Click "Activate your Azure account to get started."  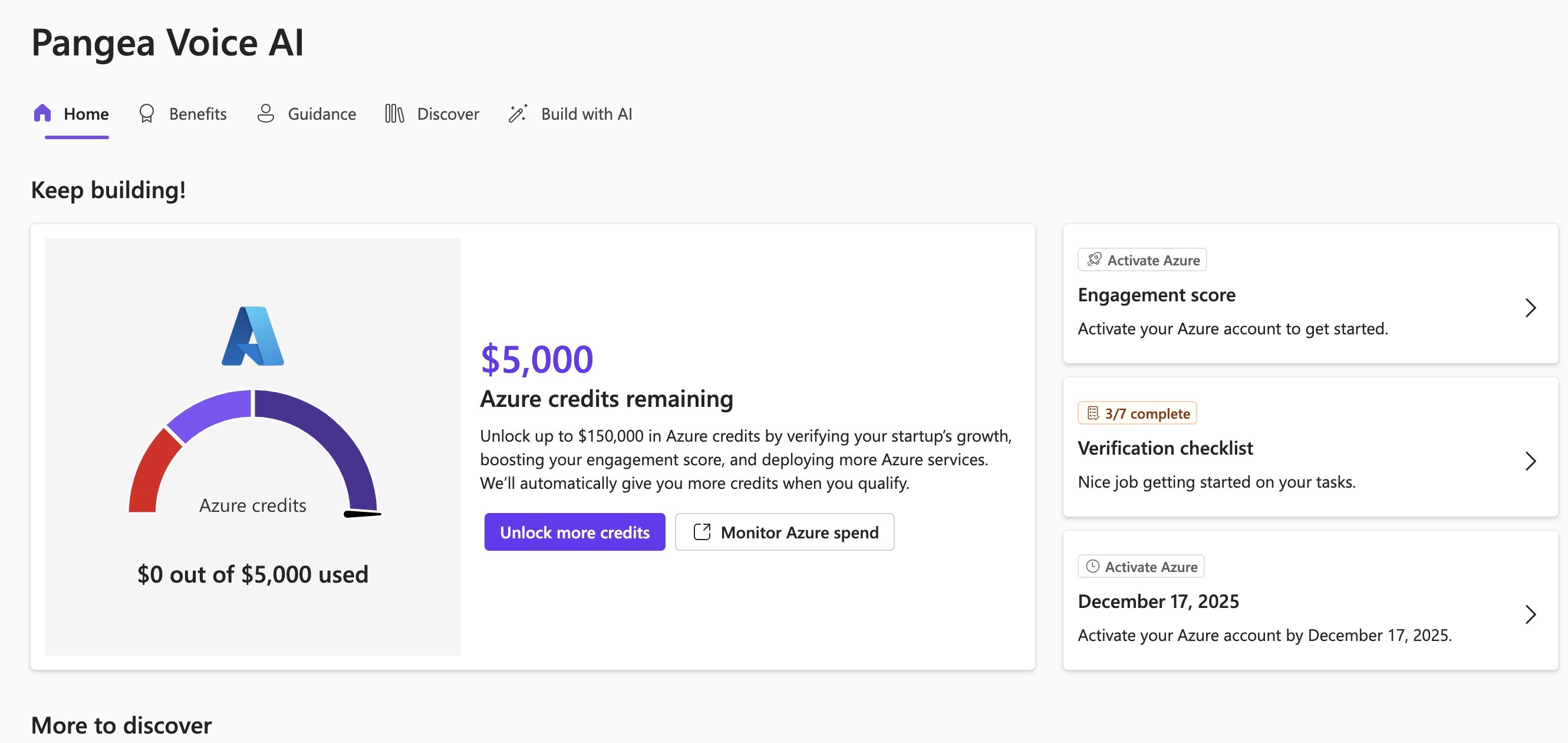pos(1233,329)
